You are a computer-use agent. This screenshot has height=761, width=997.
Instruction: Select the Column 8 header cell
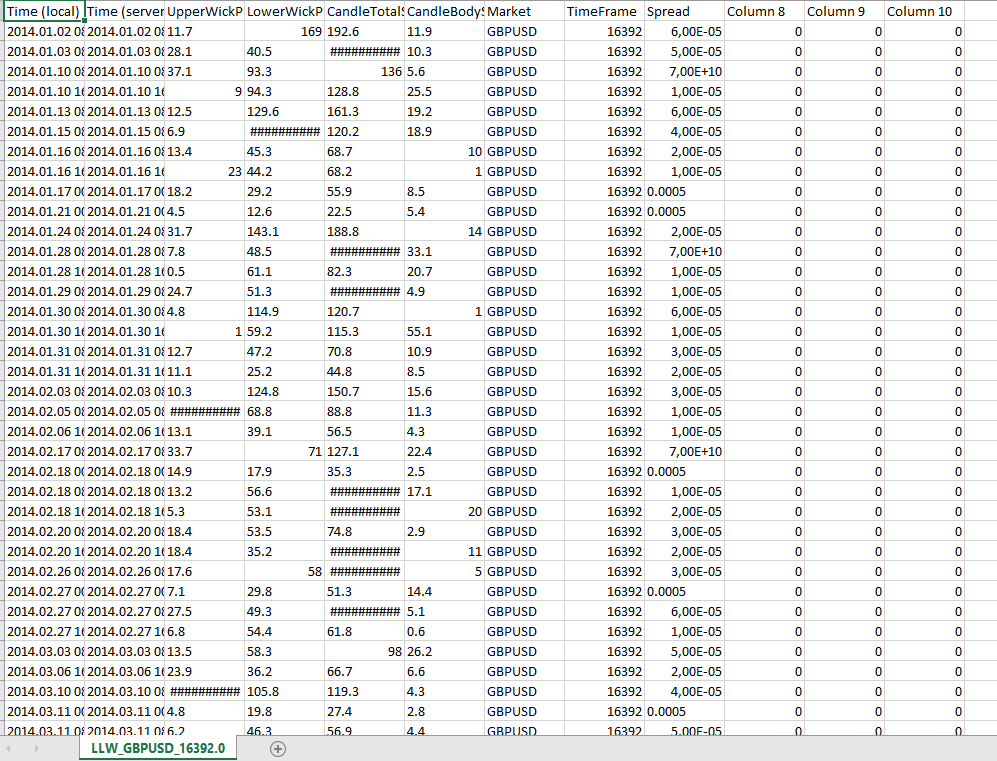pos(765,11)
